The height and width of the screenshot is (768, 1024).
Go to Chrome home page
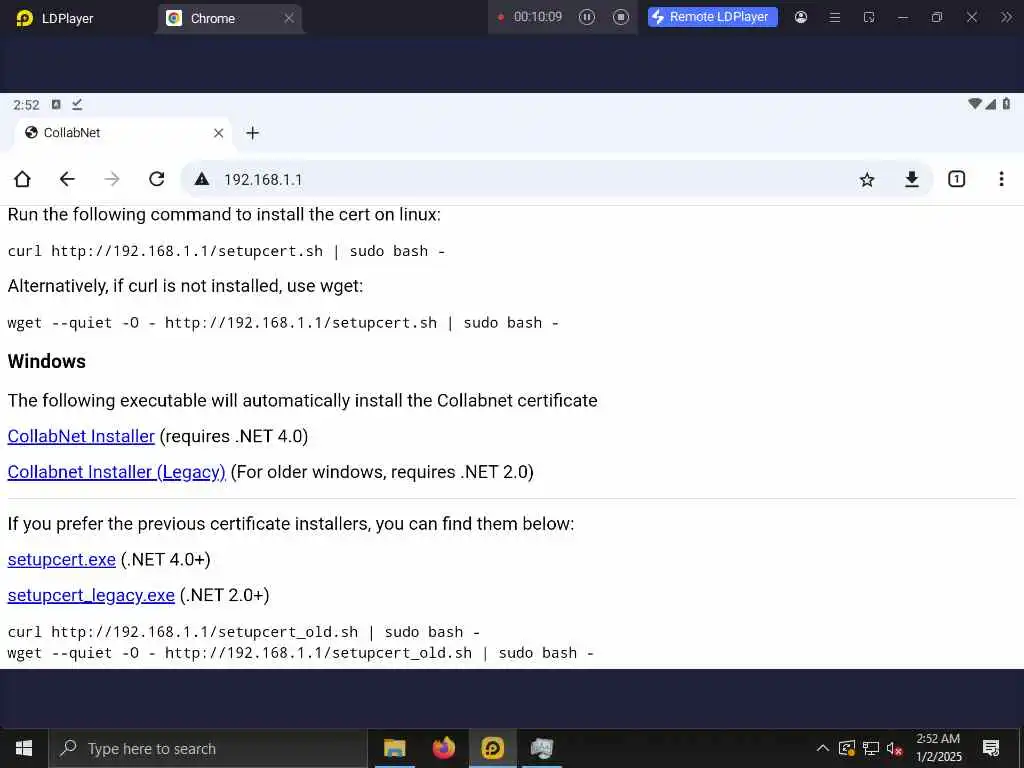coord(22,179)
